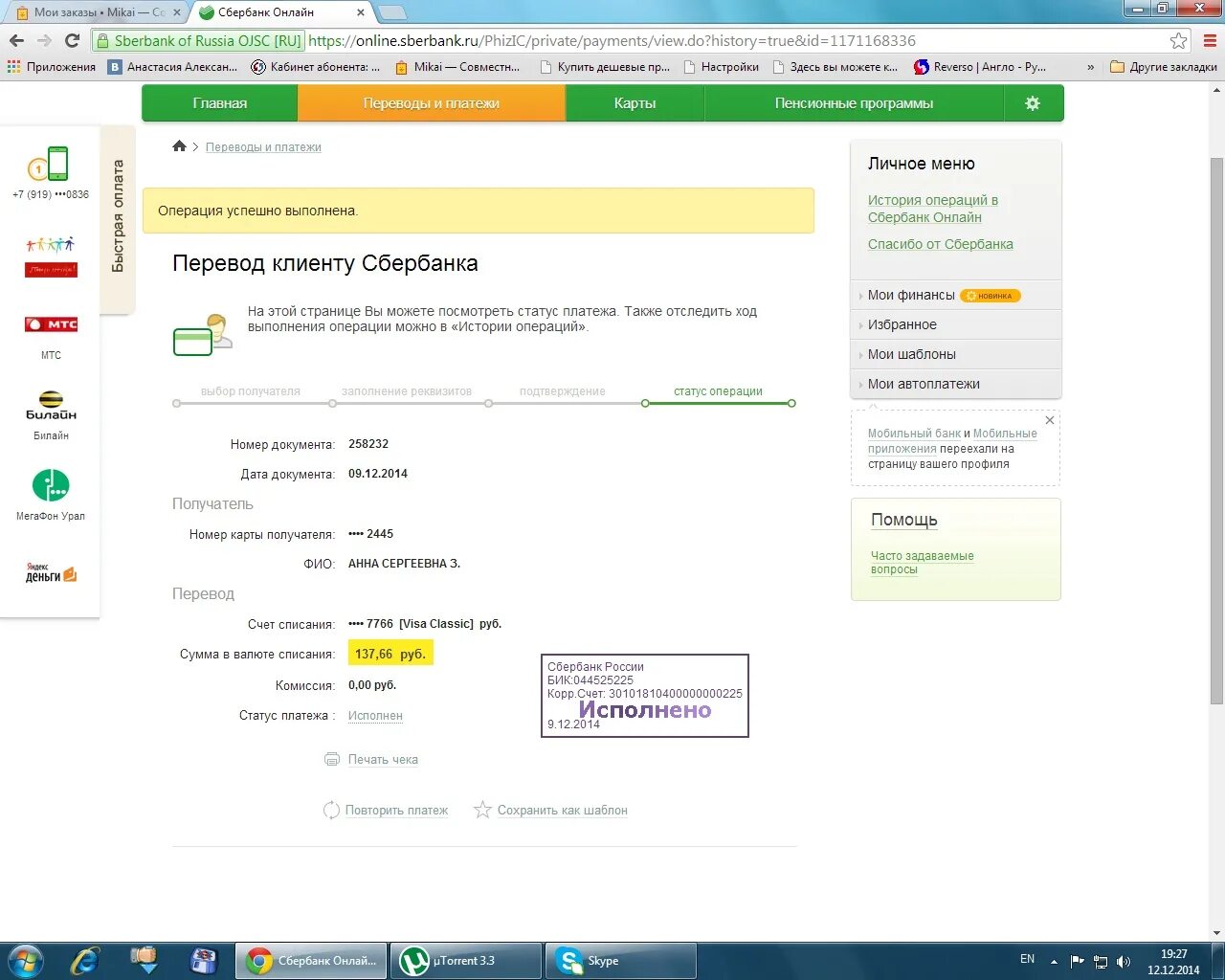Switch to the Главная tab
The image size is (1225, 980).
click(220, 103)
